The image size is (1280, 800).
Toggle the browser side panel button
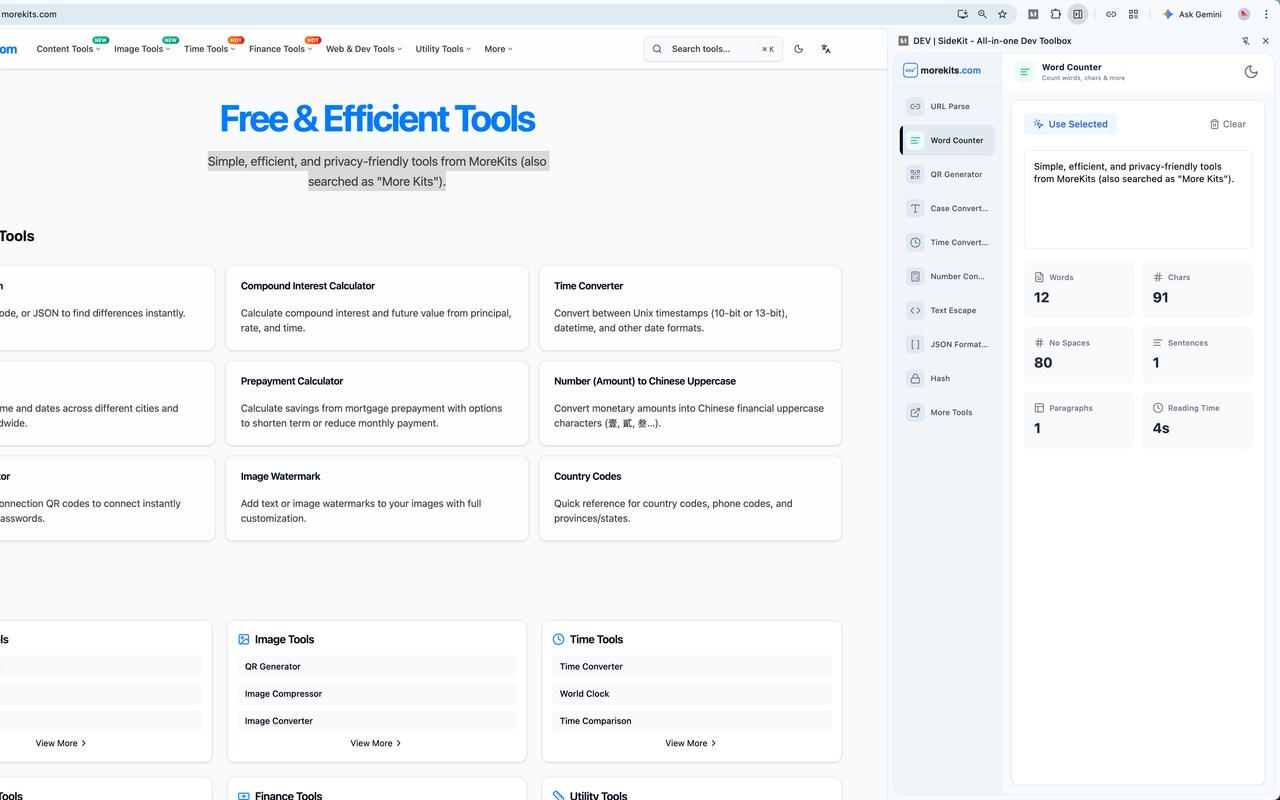[1077, 14]
